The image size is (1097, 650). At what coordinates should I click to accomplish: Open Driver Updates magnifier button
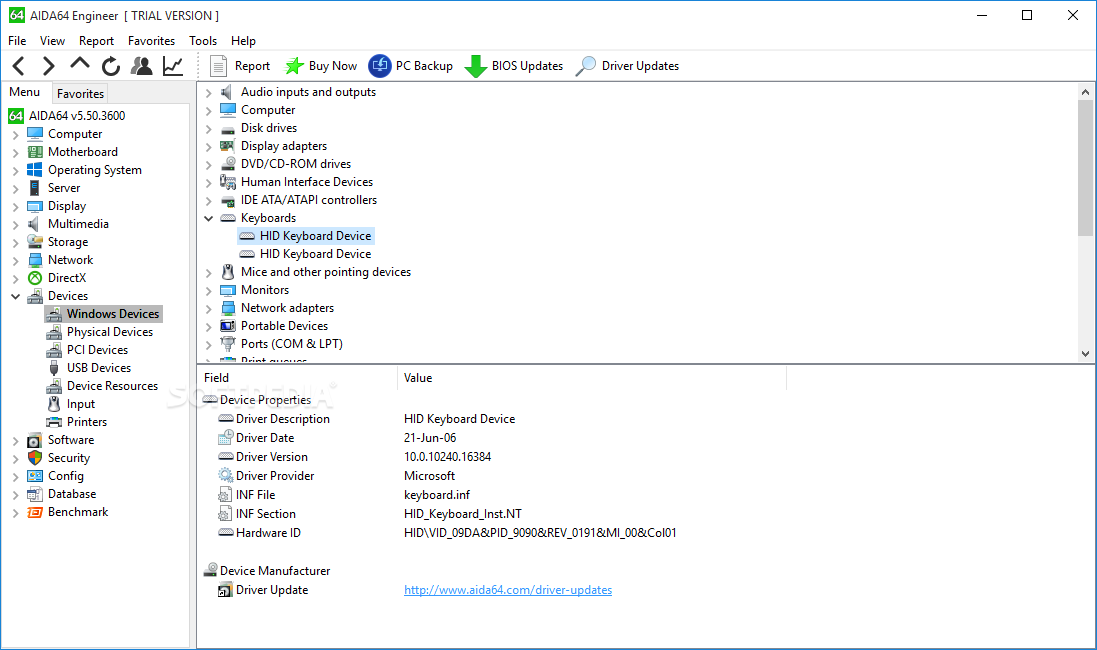[627, 66]
